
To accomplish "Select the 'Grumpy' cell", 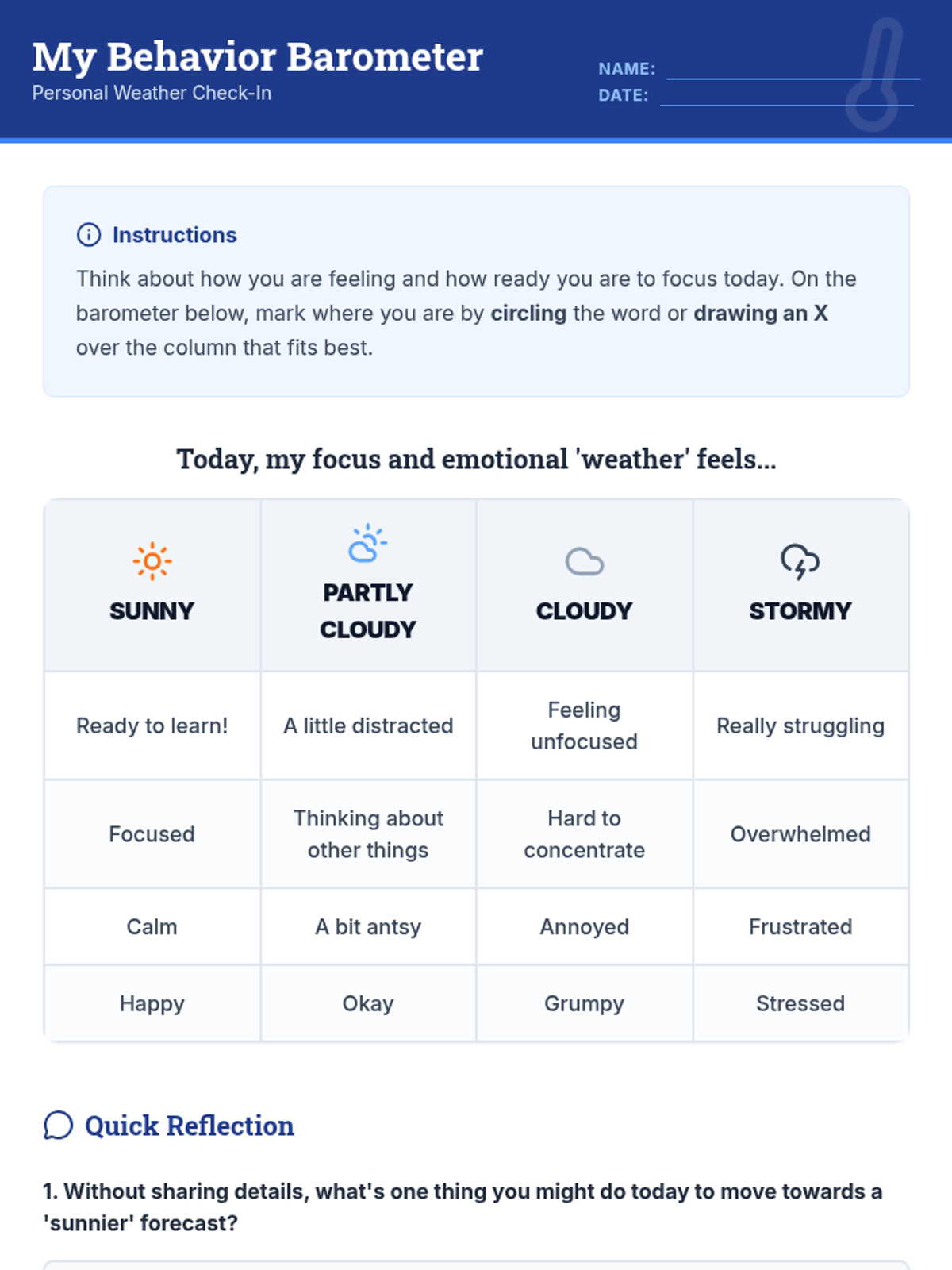I will [x=584, y=1003].
